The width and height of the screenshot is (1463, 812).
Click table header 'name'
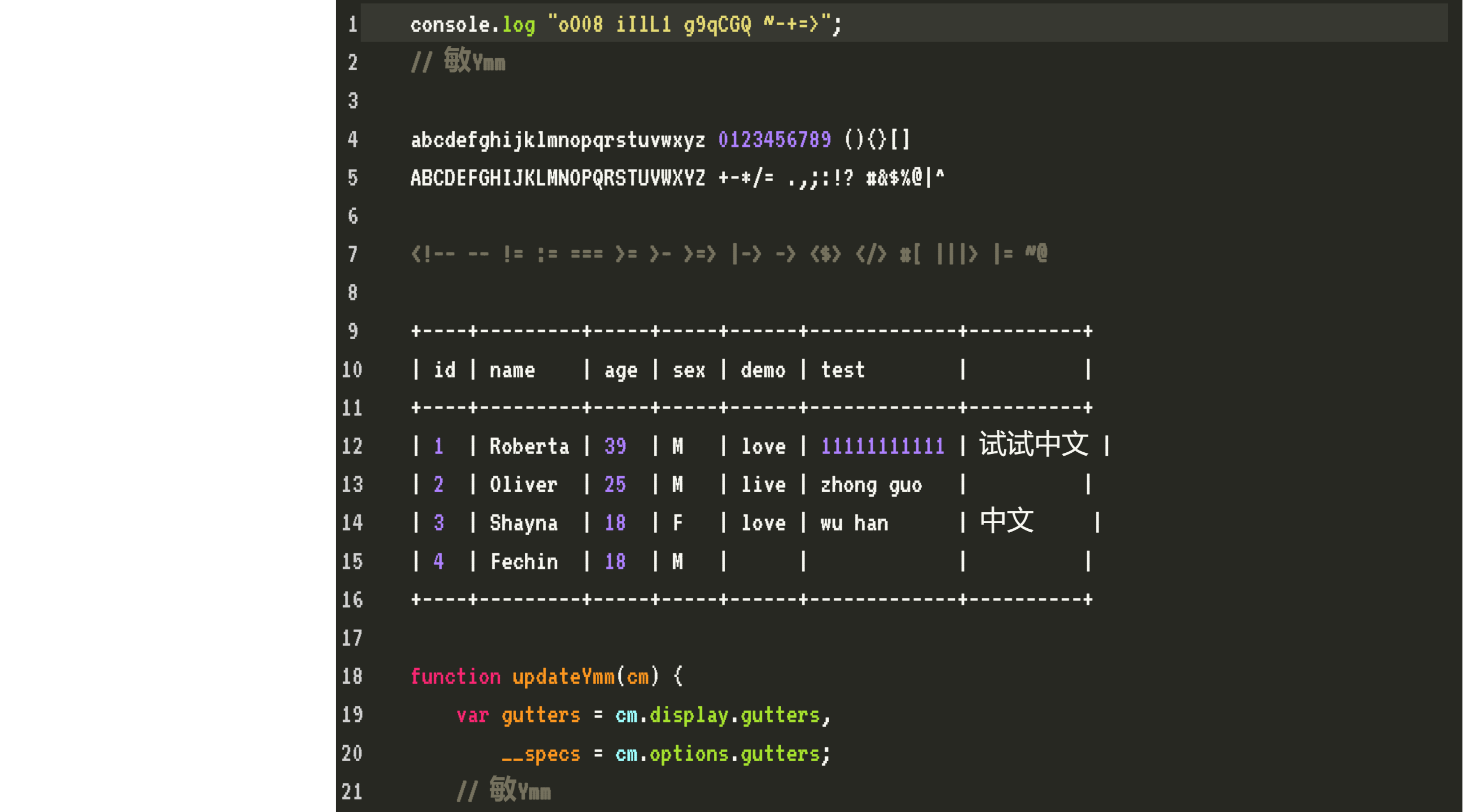tap(512, 371)
